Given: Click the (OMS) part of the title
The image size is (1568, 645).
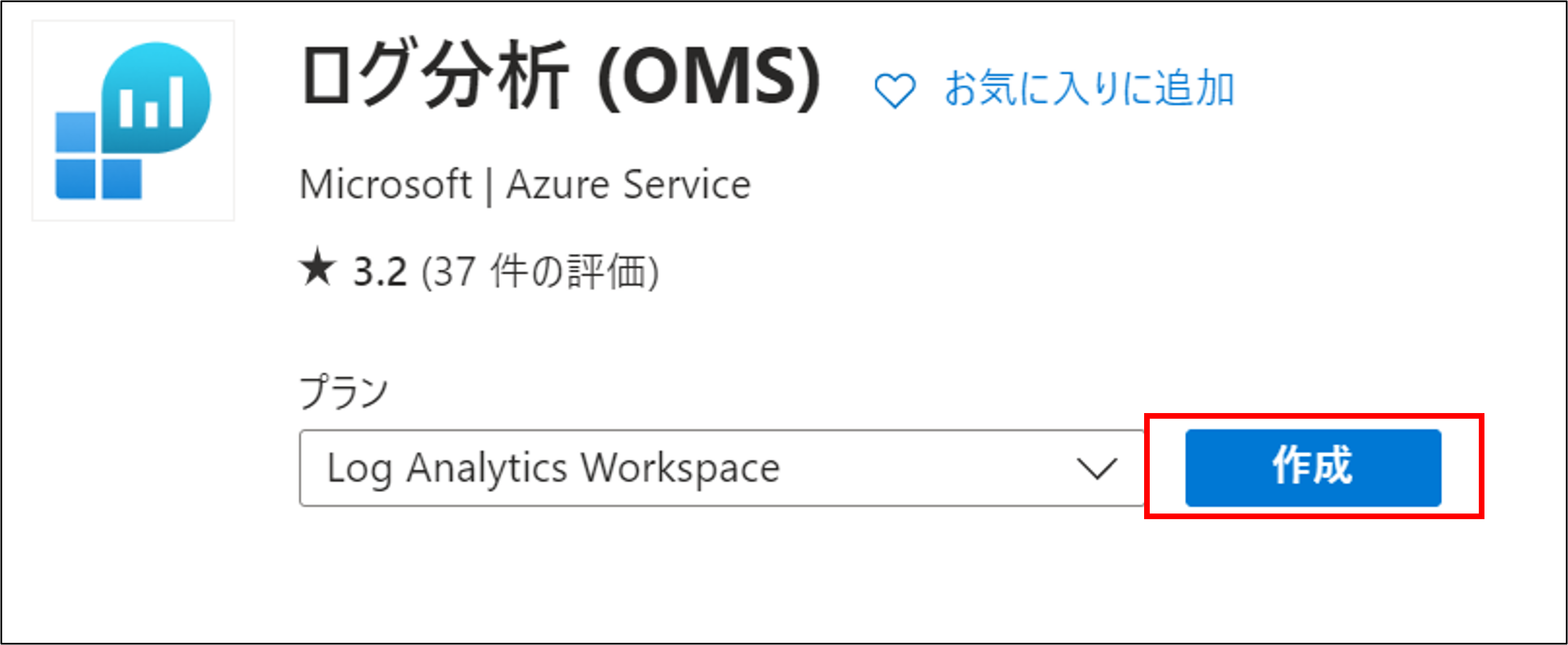Looking at the screenshot, I should coord(708,77).
